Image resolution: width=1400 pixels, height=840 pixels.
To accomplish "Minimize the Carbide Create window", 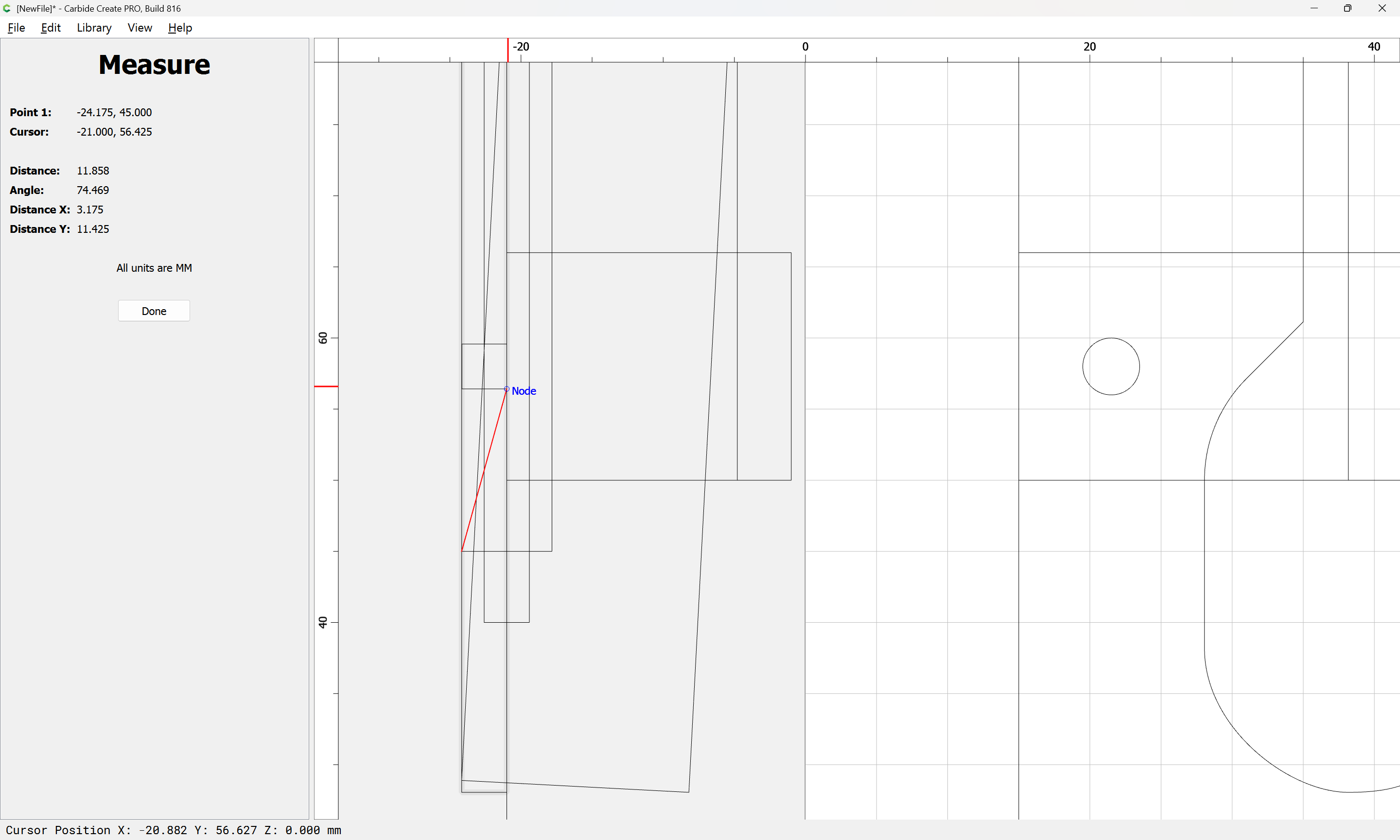I will (1314, 8).
